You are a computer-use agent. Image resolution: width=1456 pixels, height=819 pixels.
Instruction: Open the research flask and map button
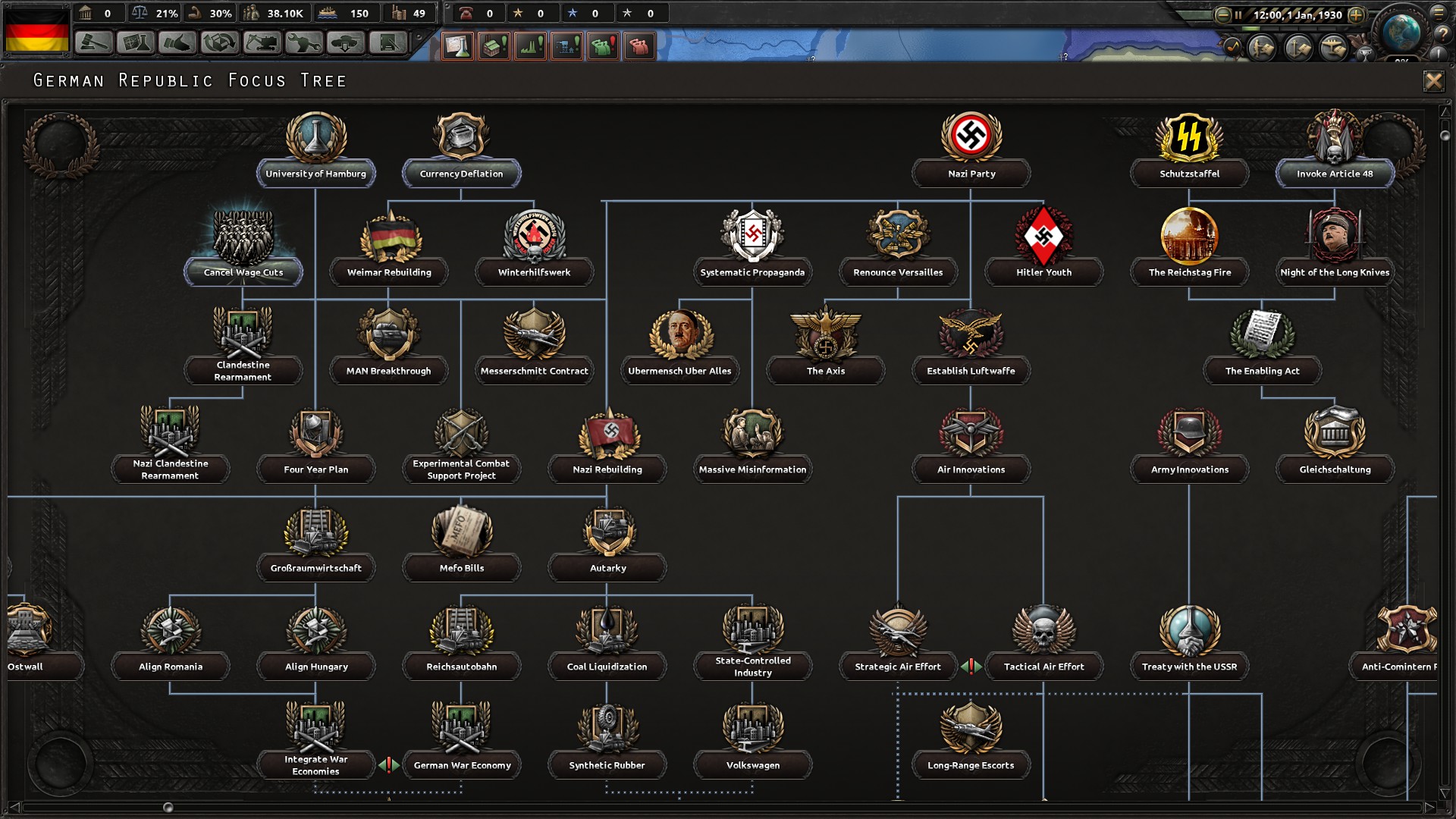pyautogui.click(x=136, y=43)
